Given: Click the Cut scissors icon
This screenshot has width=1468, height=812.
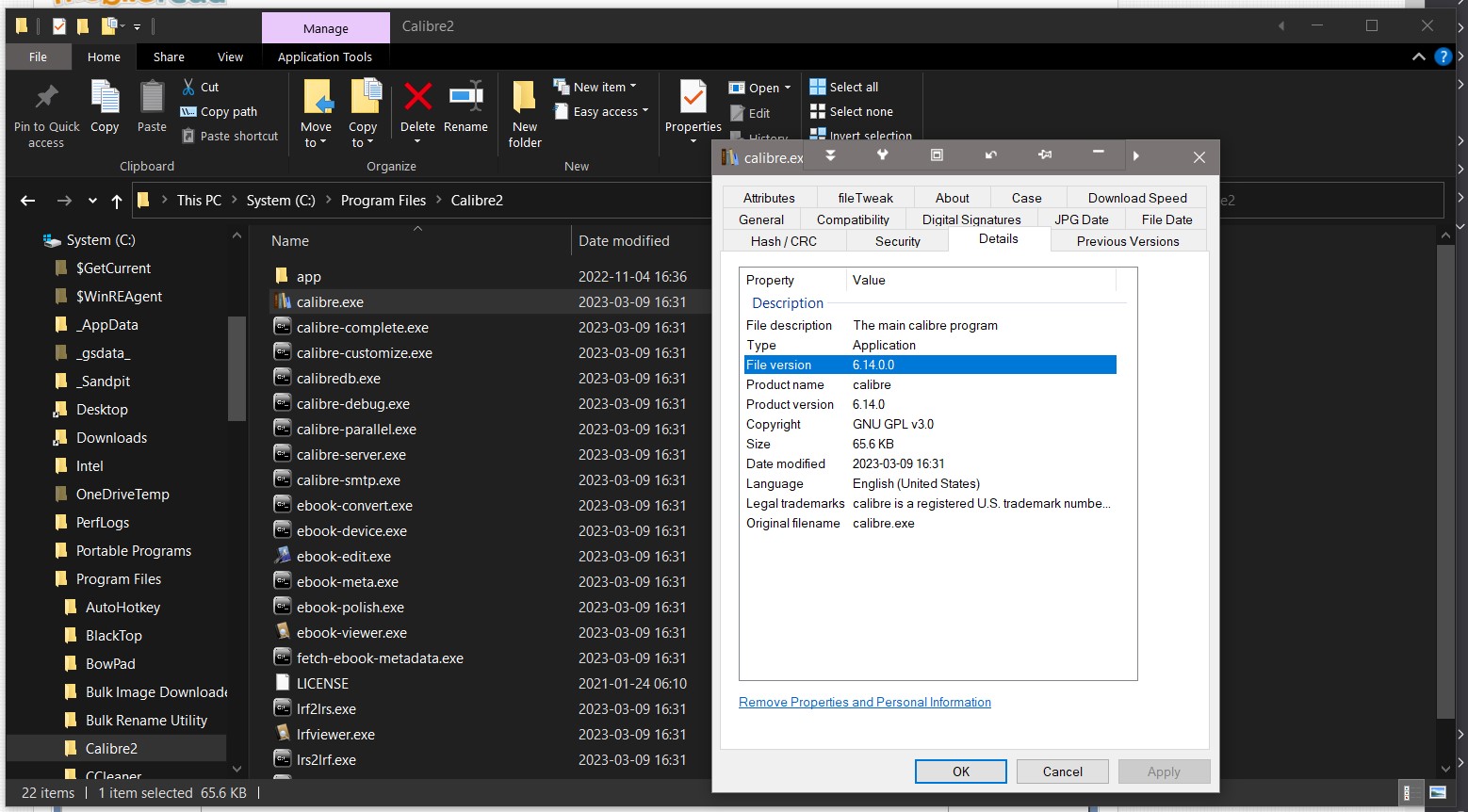Looking at the screenshot, I should point(188,87).
